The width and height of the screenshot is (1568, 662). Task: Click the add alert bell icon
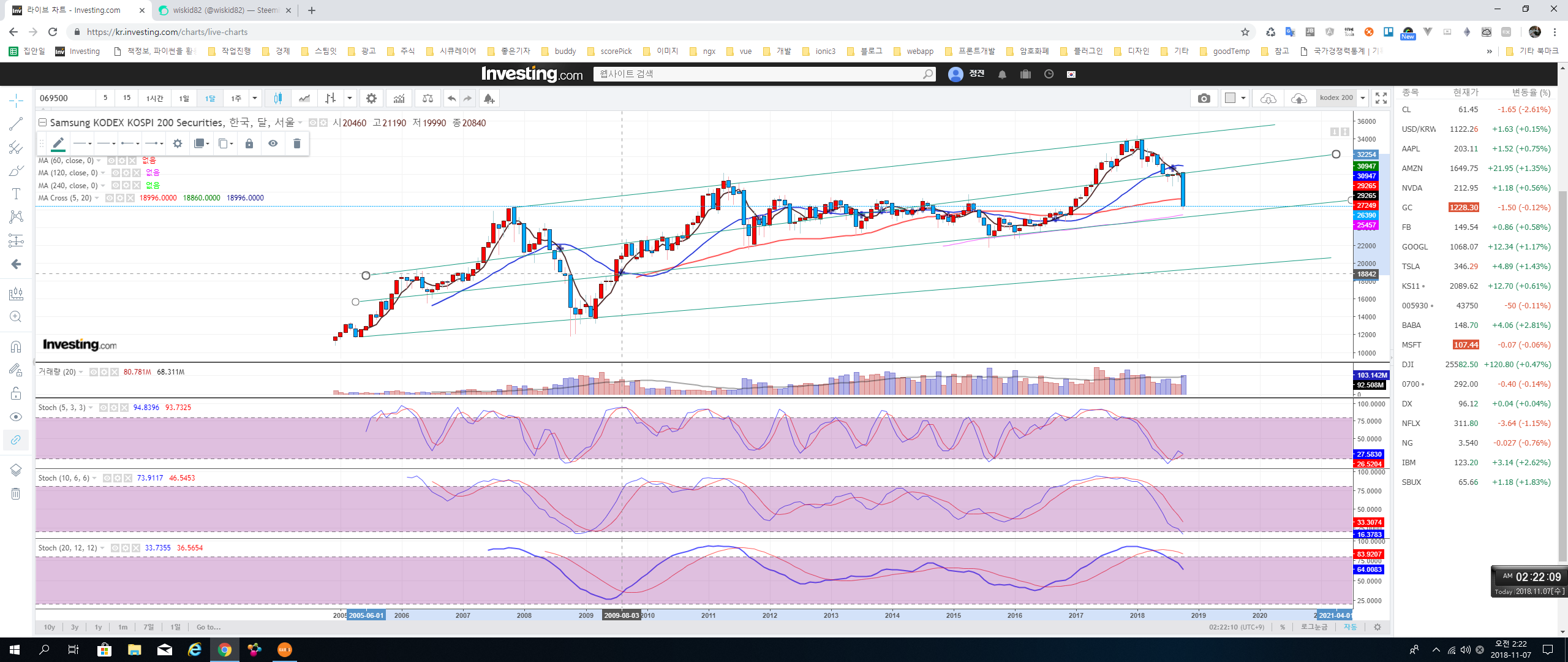(489, 98)
